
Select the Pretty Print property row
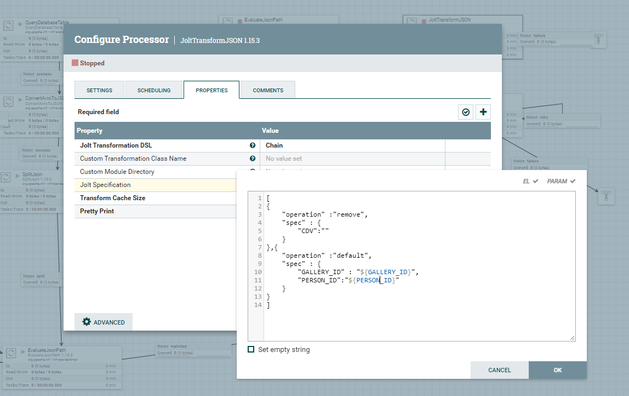156,211
